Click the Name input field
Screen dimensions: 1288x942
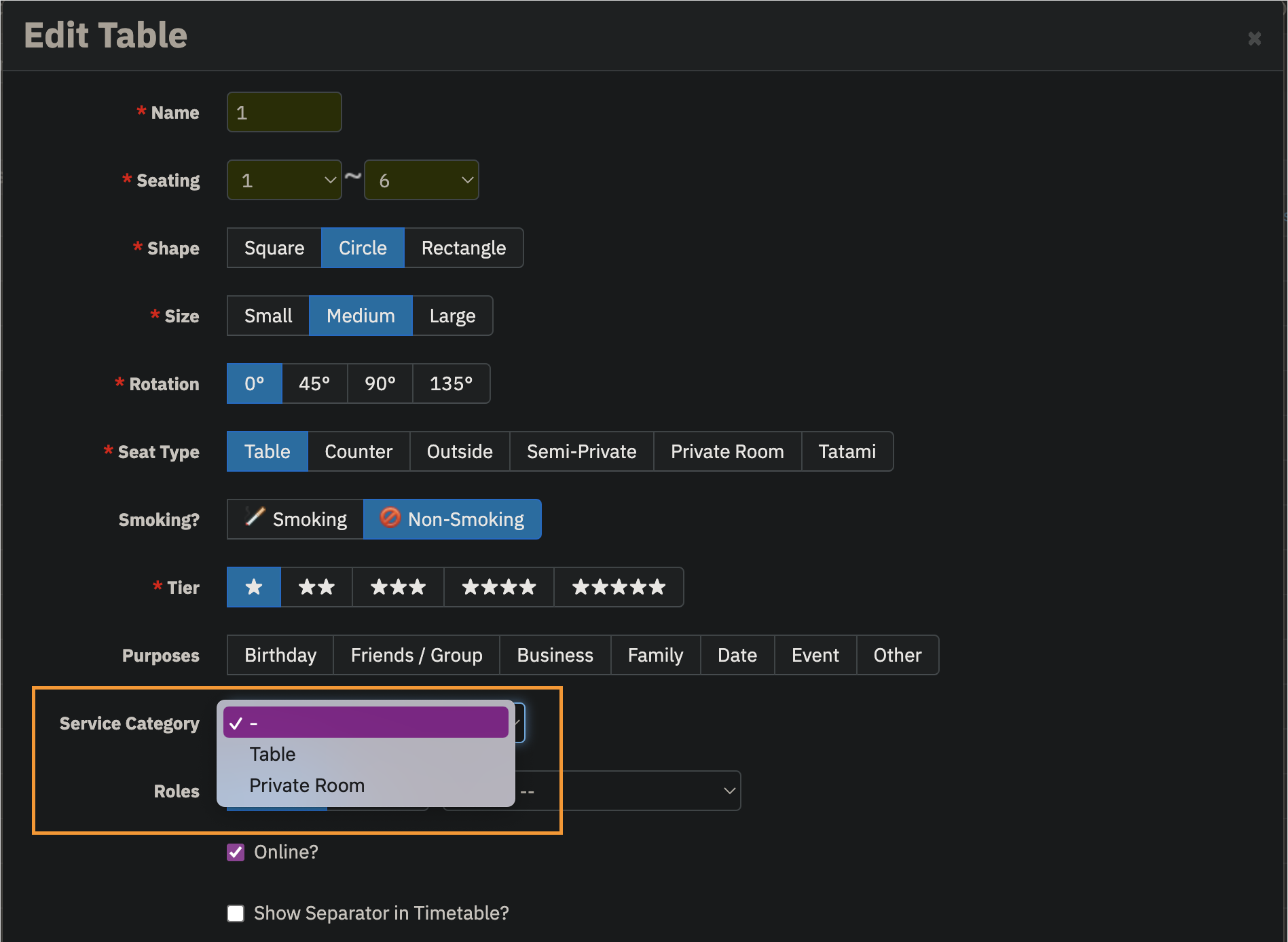[x=284, y=112]
